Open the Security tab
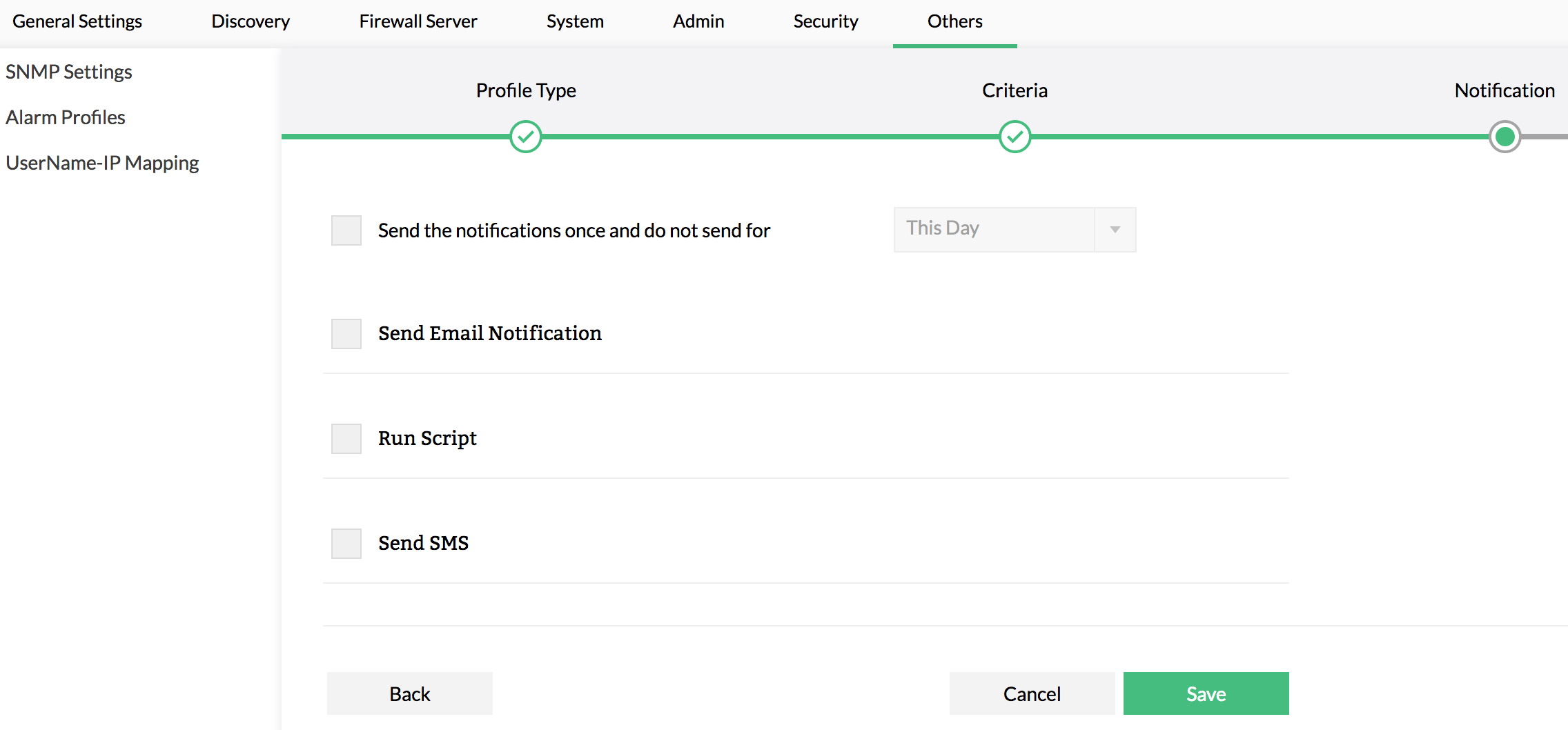The height and width of the screenshot is (730, 1568). click(825, 22)
